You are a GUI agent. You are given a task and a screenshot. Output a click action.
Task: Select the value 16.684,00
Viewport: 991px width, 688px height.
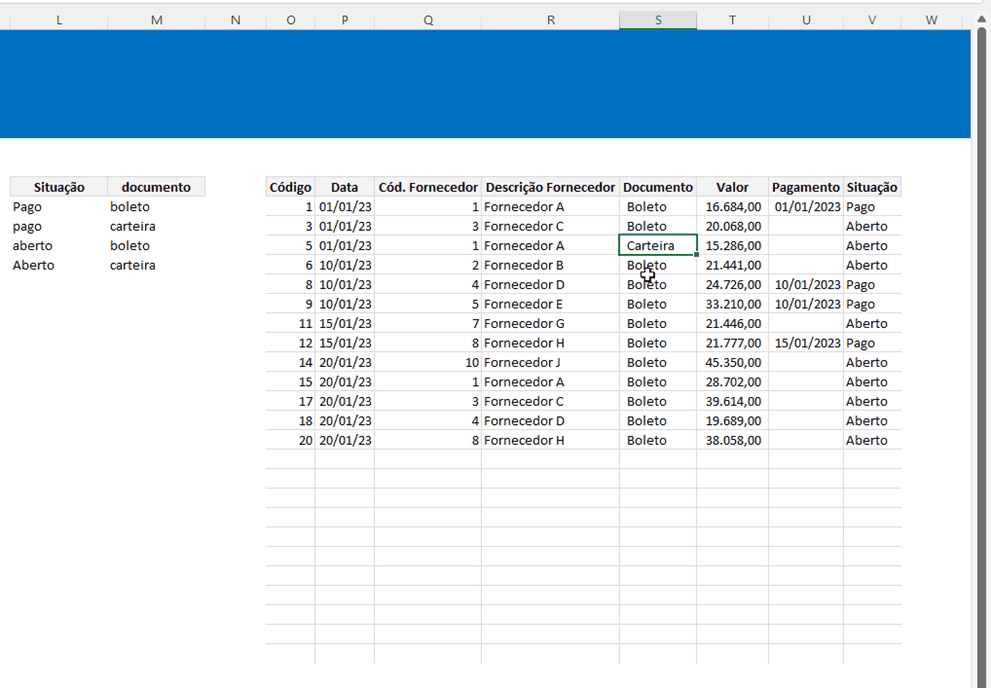pyautogui.click(x=733, y=207)
